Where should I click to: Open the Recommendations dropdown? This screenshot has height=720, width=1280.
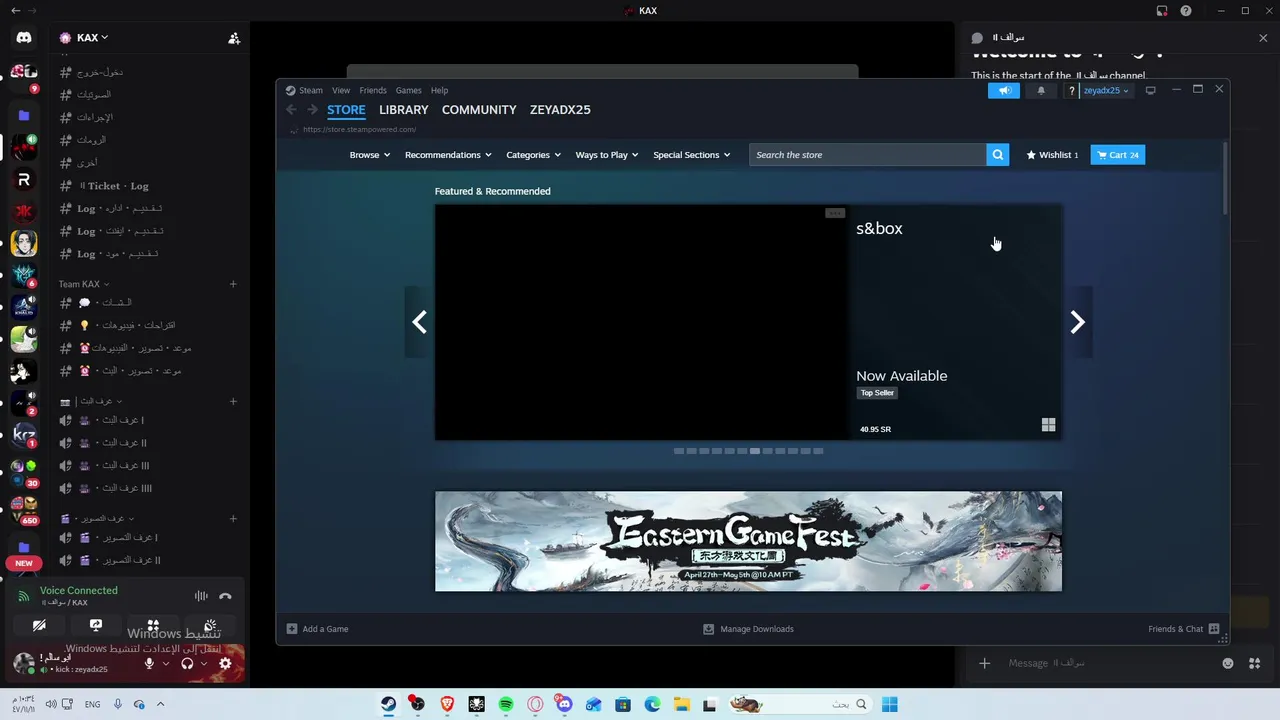(448, 155)
